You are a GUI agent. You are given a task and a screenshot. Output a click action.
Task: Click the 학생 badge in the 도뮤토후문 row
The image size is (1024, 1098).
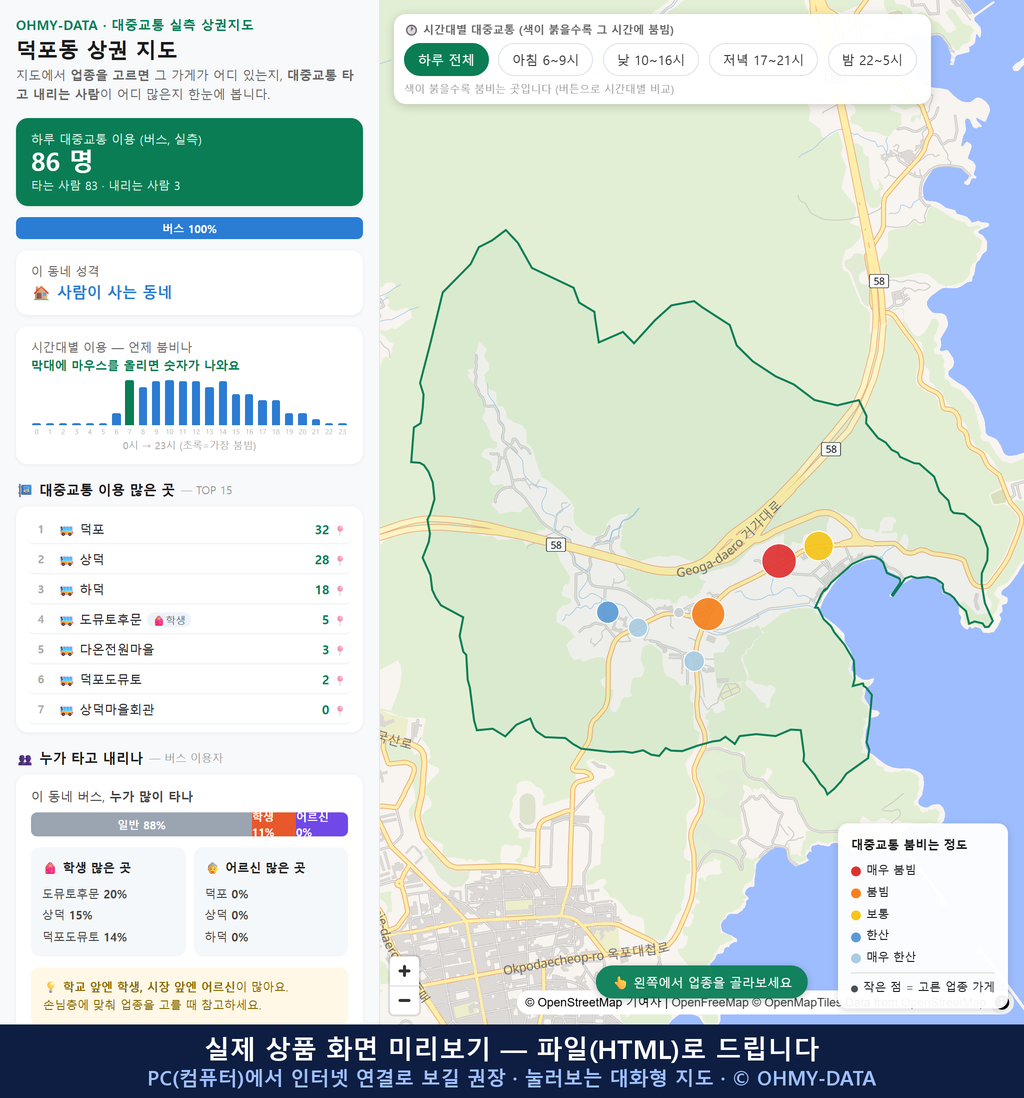171,620
